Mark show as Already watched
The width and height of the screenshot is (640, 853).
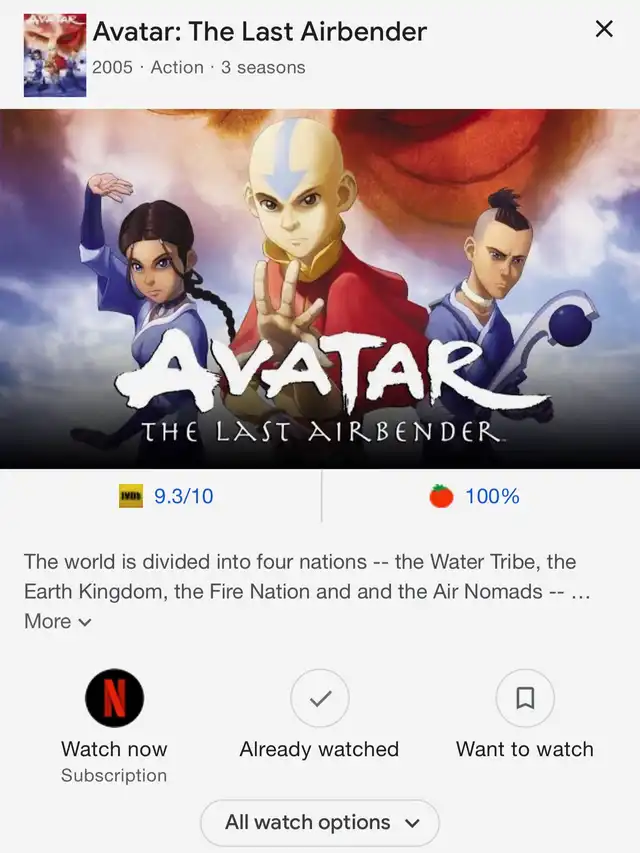(320, 698)
